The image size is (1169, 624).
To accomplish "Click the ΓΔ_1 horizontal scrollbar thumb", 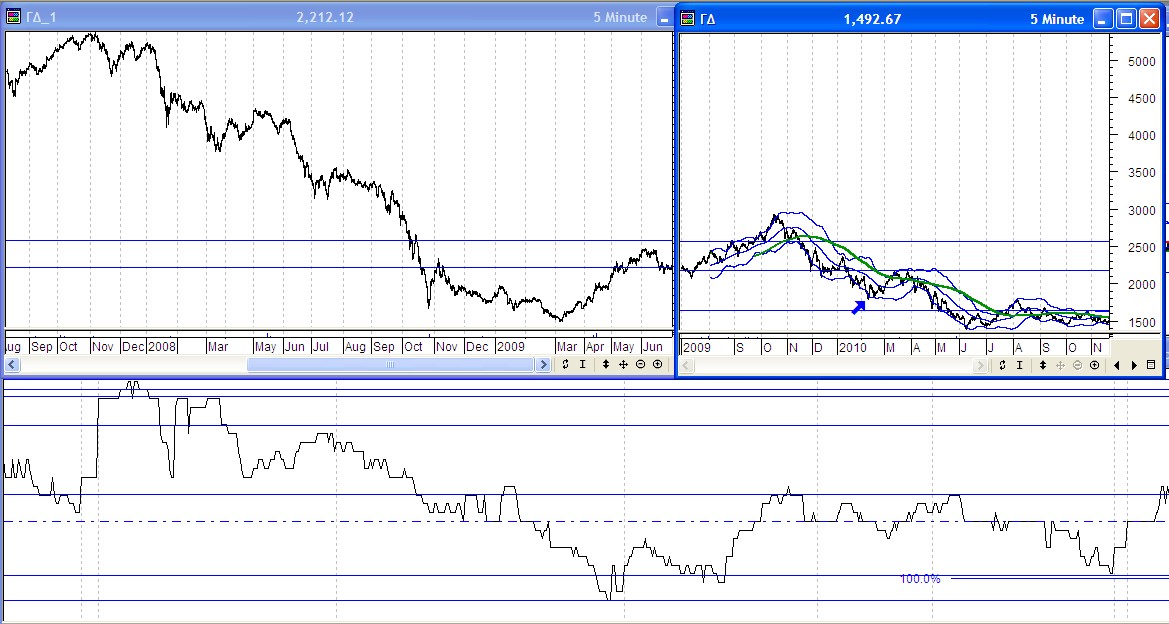I will tap(390, 365).
